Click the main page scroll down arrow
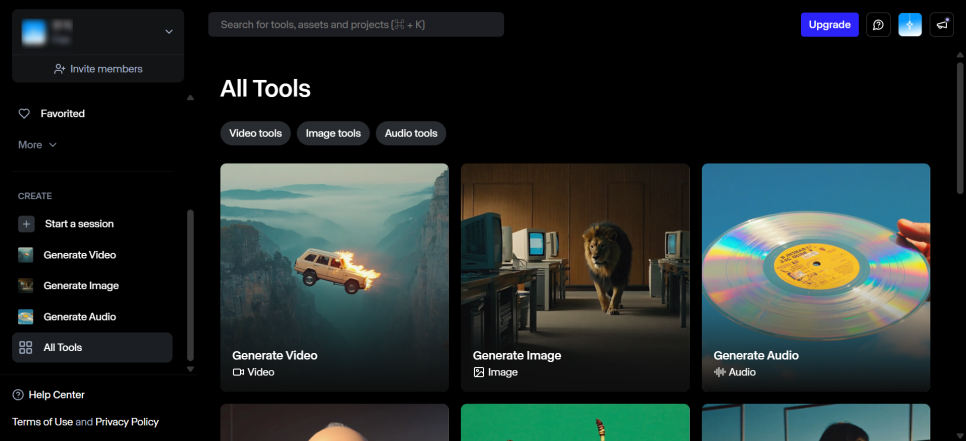Image resolution: width=966 pixels, height=441 pixels. pyautogui.click(x=960, y=435)
